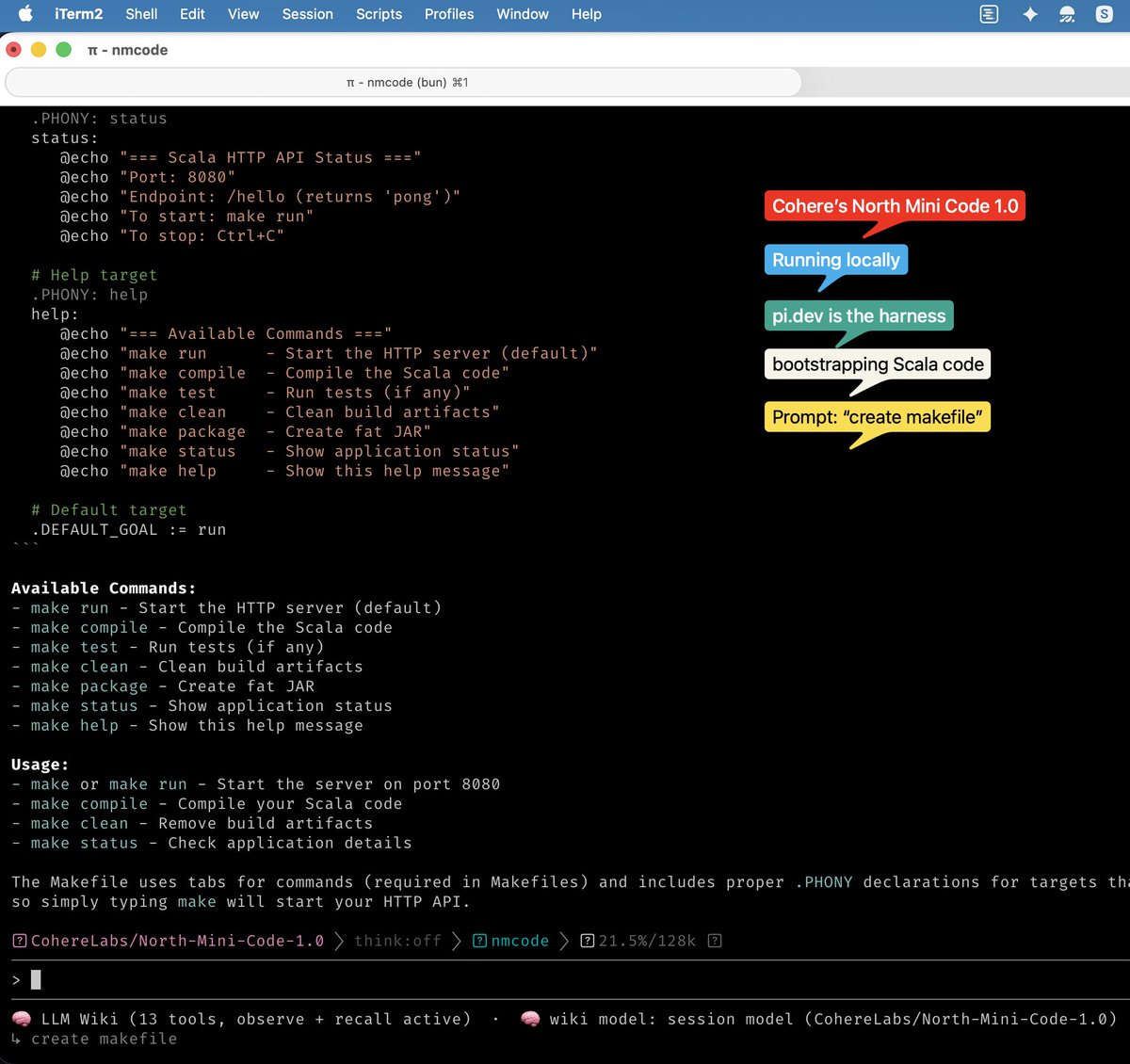This screenshot has height=1064, width=1130.
Task: Open the Help menu
Action: 586,14
